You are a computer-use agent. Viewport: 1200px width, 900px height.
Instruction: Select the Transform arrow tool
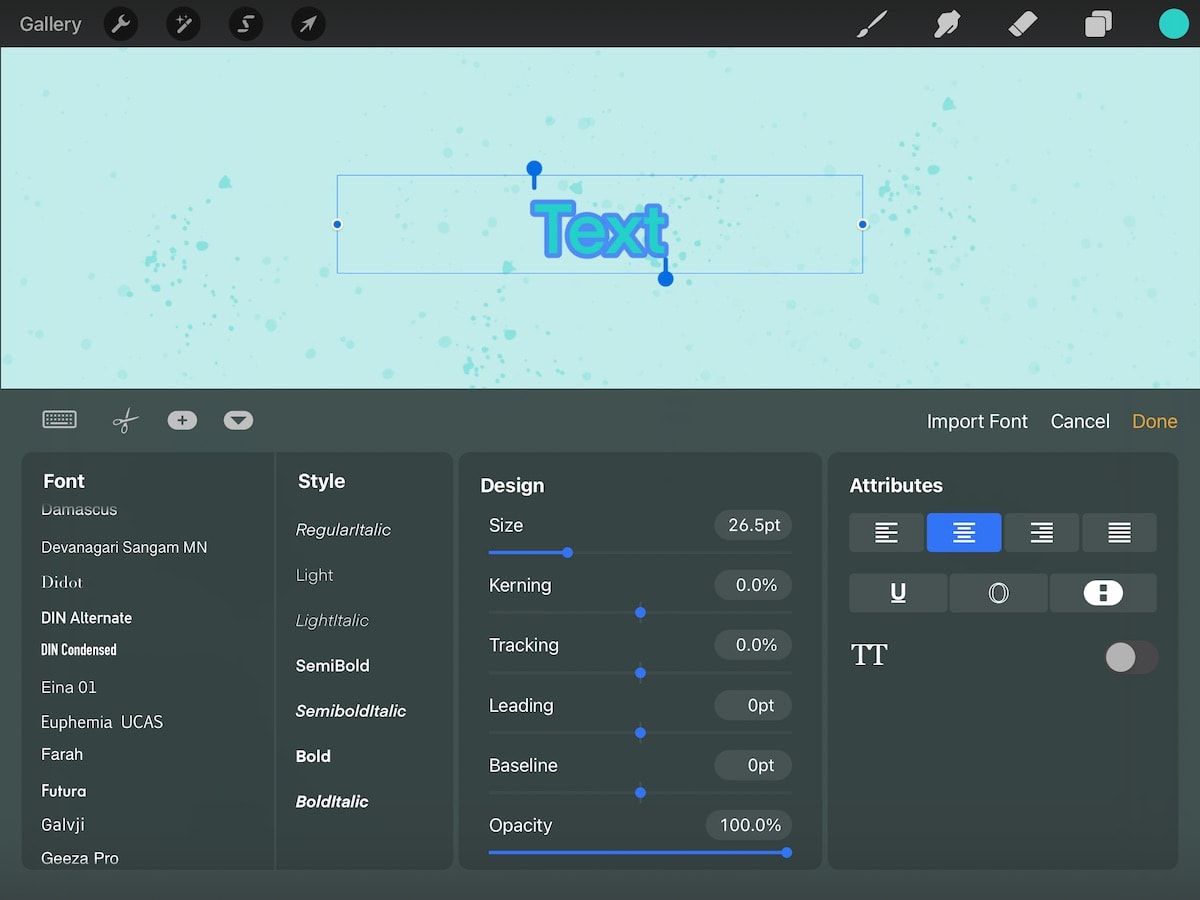click(x=308, y=23)
